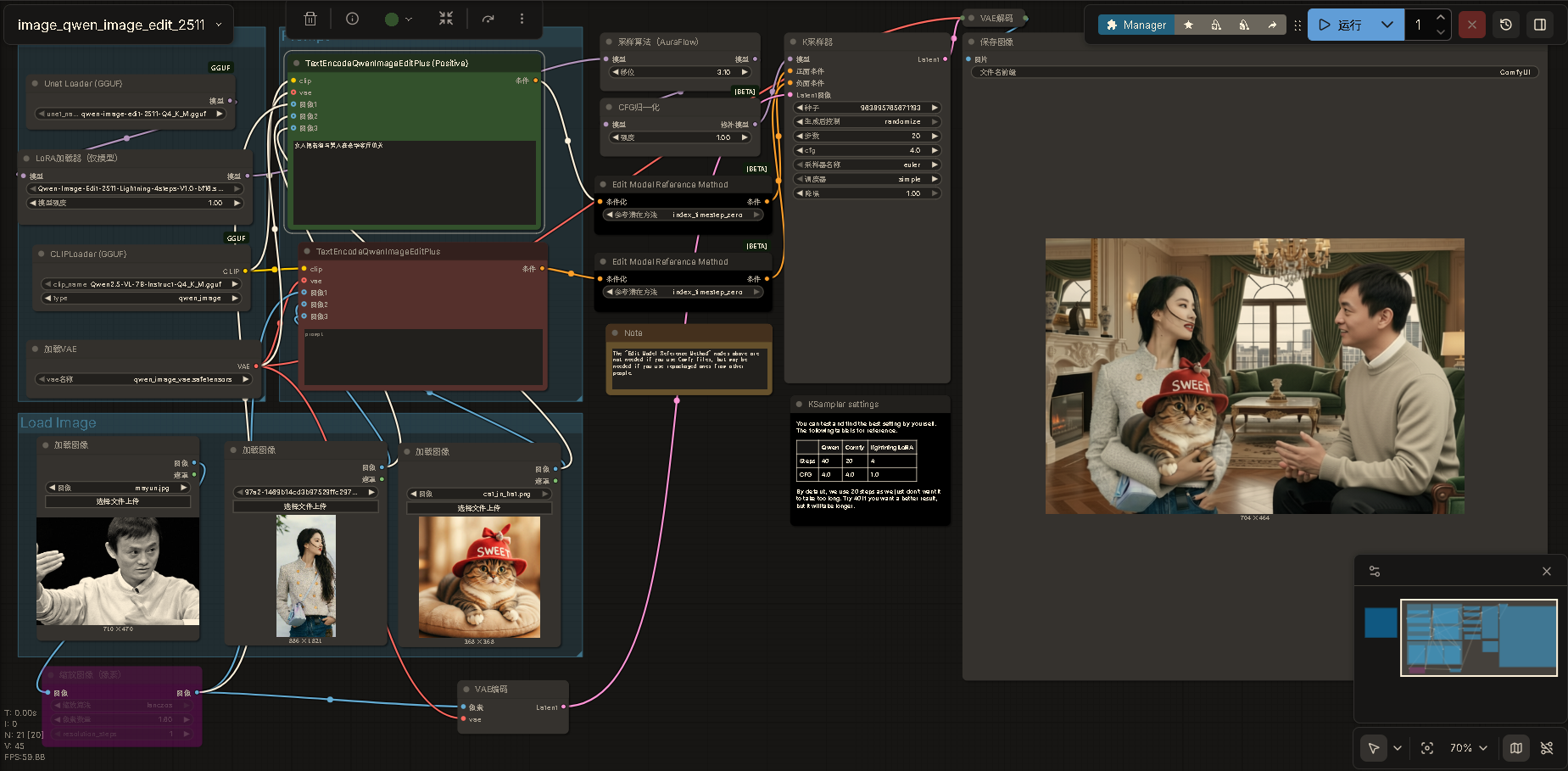This screenshot has width=1568, height=771.
Task: Click the collapse node arrows icon
Action: [x=446, y=19]
